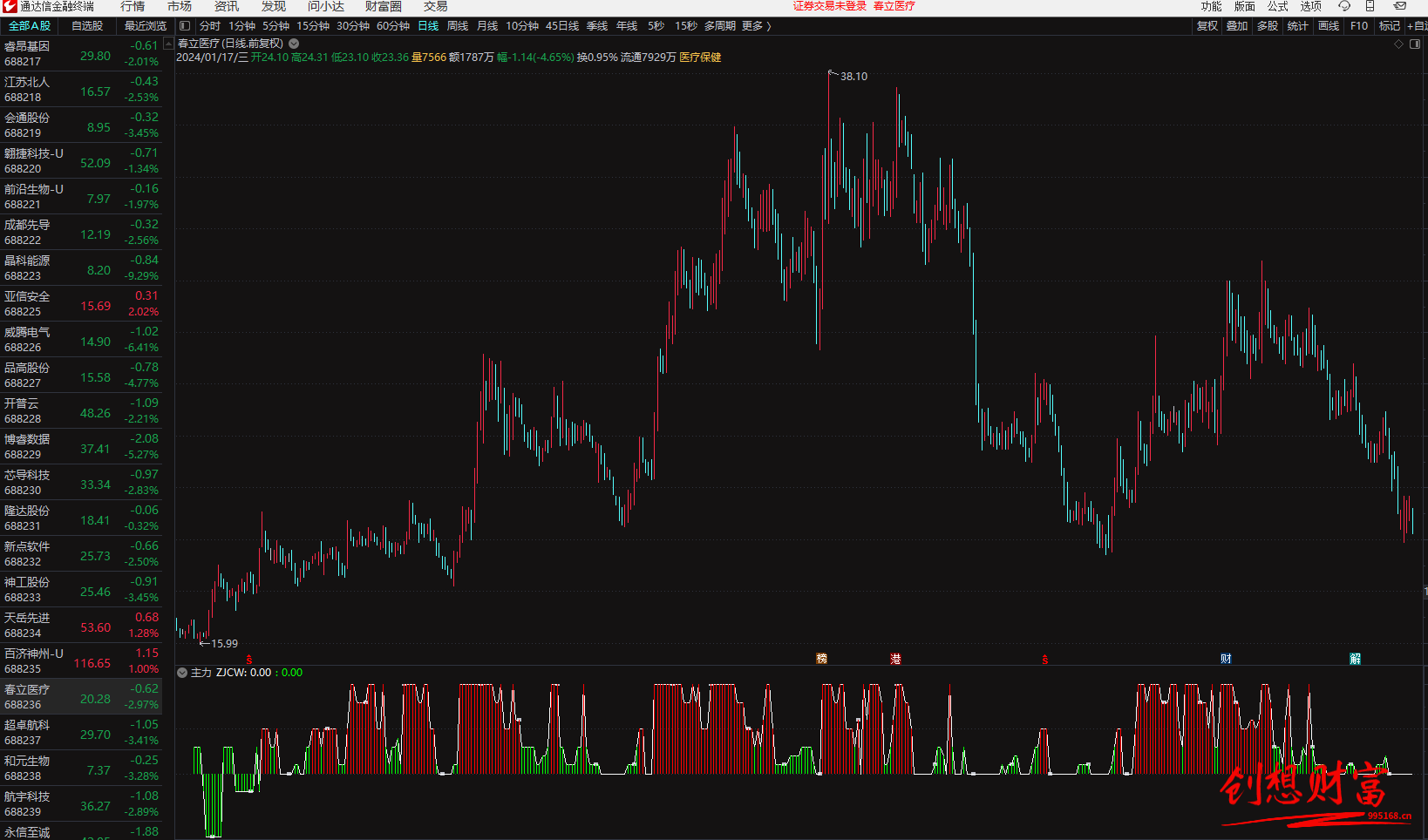Select 亚信安全 688225 in stock list
The image size is (1428, 840).
click(x=81, y=303)
